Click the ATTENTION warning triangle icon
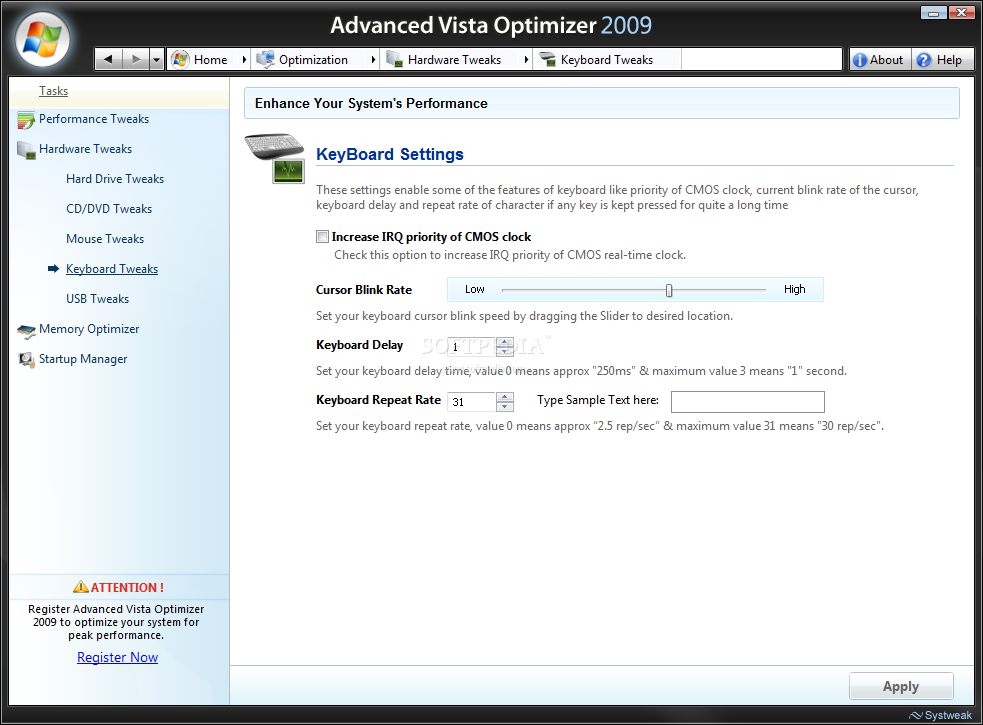The image size is (983, 725). 81,587
